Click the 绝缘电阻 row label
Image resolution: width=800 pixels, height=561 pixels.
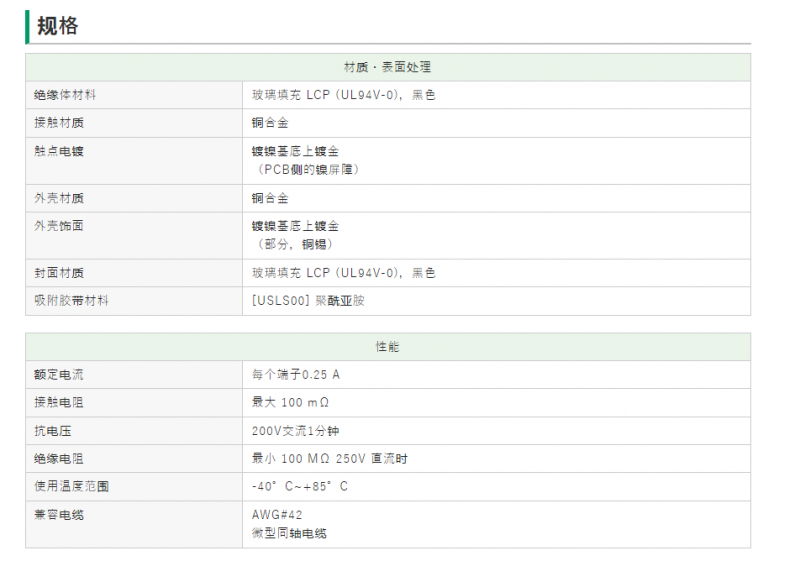(x=59, y=459)
